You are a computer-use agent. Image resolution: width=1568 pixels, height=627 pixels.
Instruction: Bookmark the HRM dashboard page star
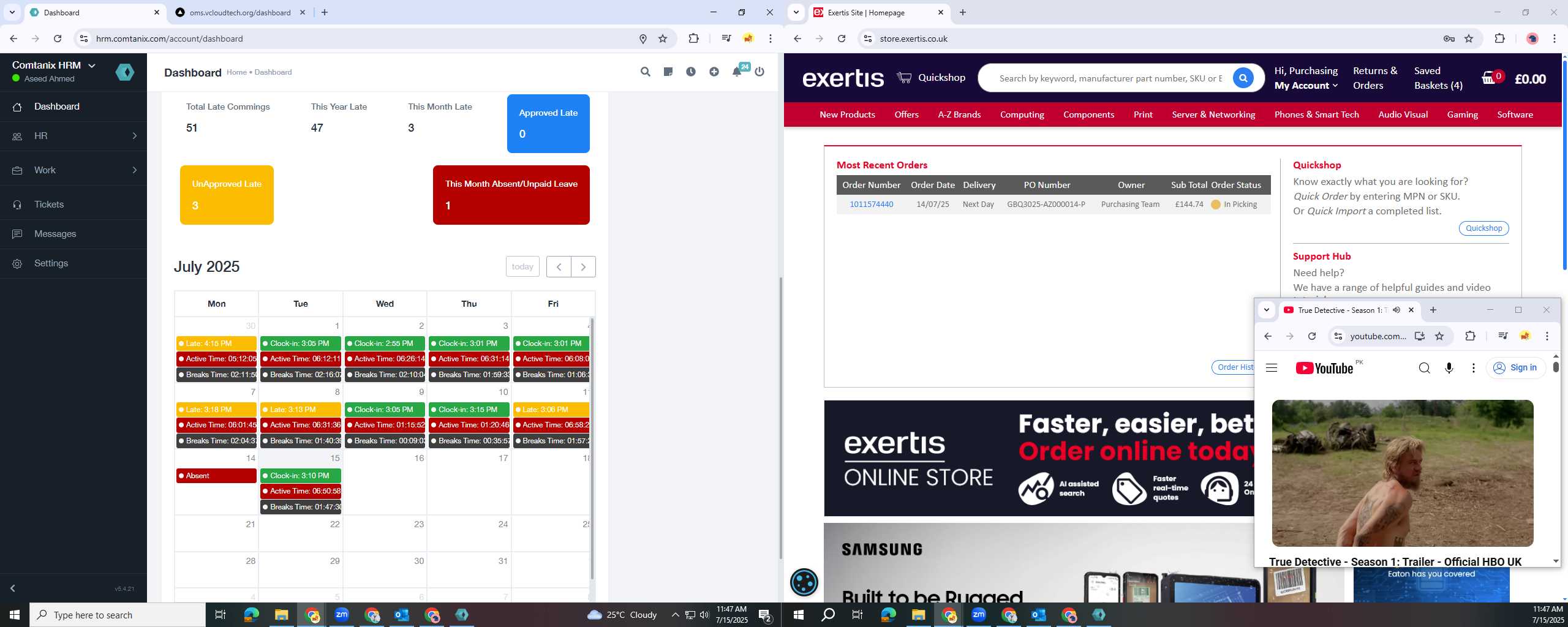pos(663,39)
